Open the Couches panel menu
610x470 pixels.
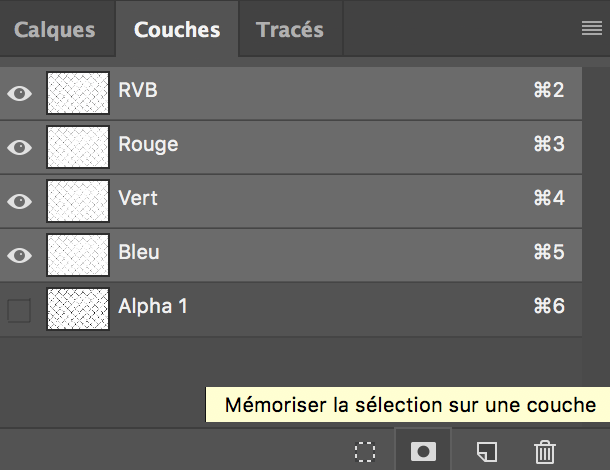[x=592, y=29]
